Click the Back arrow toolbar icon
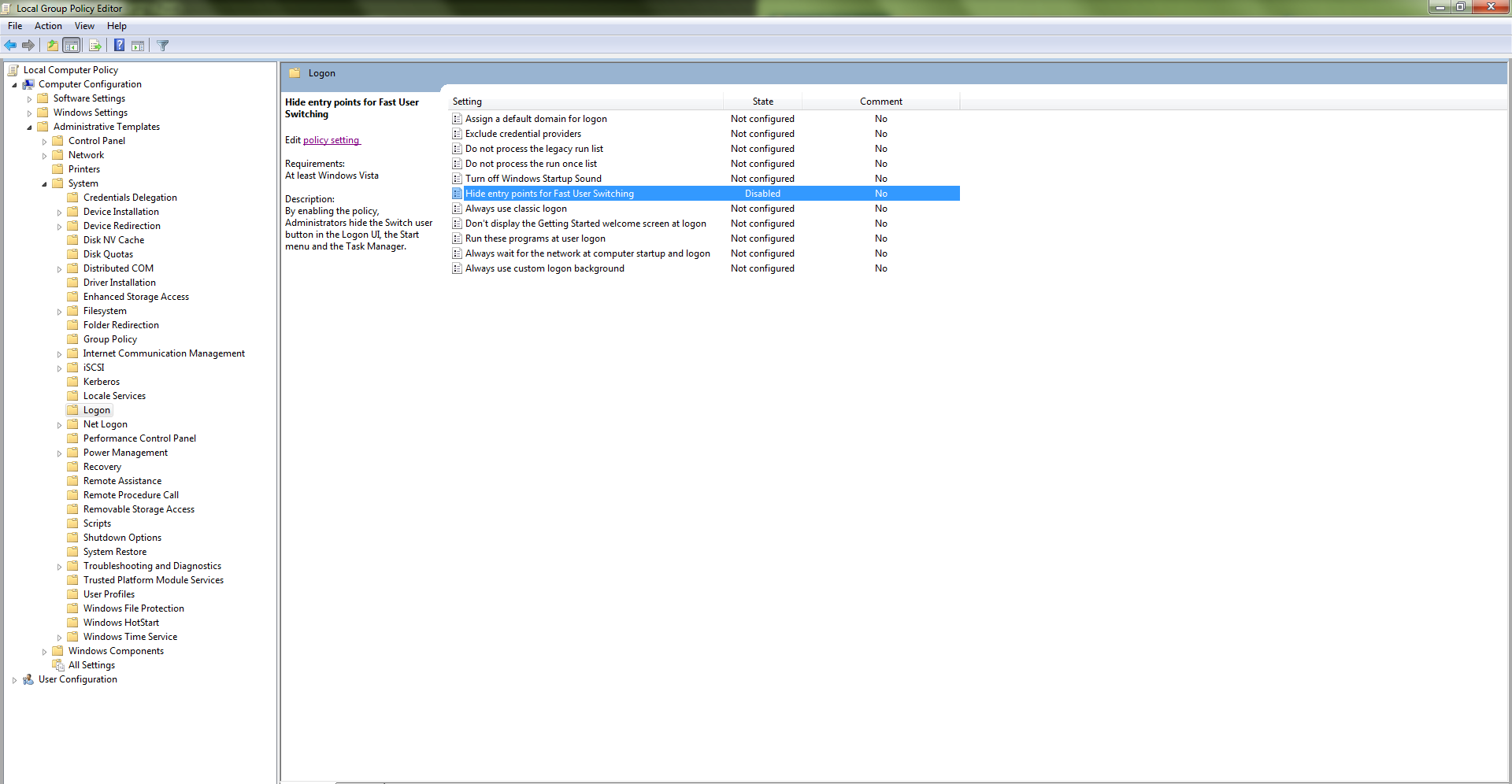 click(10, 46)
